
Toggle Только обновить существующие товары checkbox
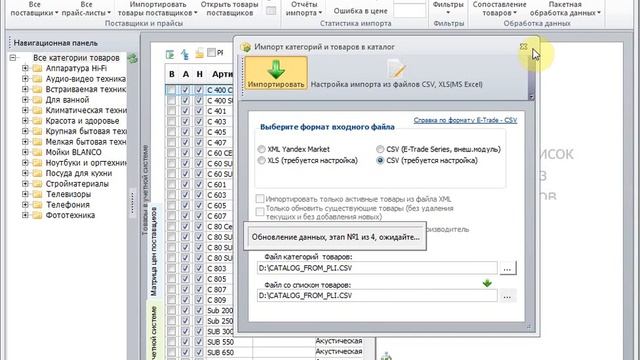(260, 211)
